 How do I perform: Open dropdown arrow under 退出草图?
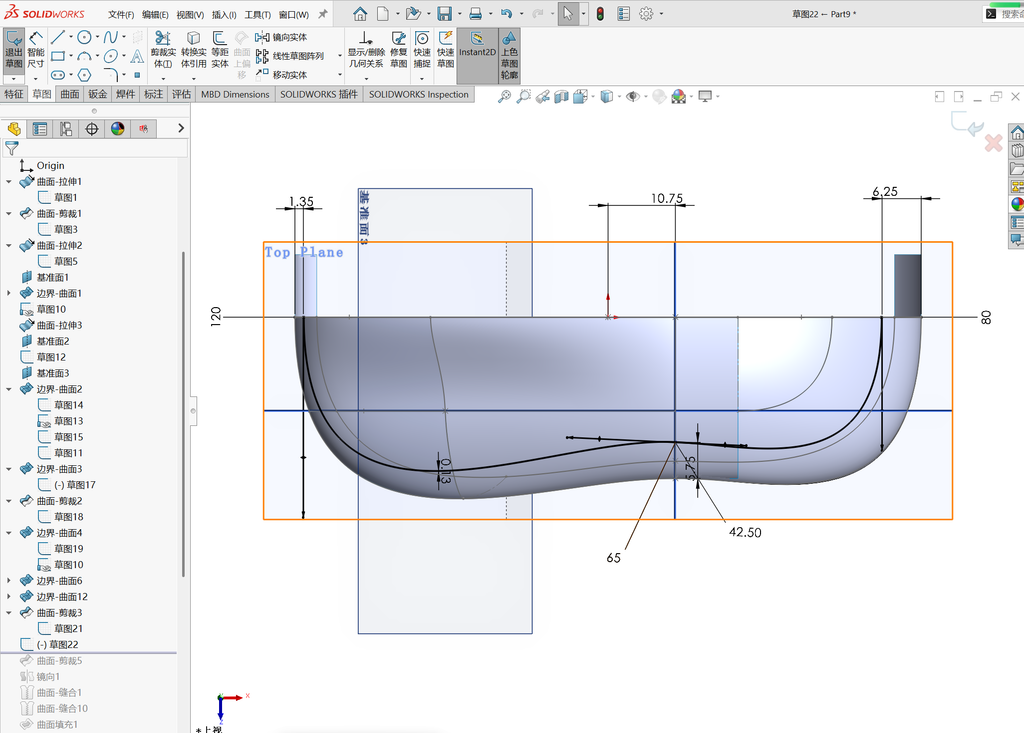tap(14, 78)
